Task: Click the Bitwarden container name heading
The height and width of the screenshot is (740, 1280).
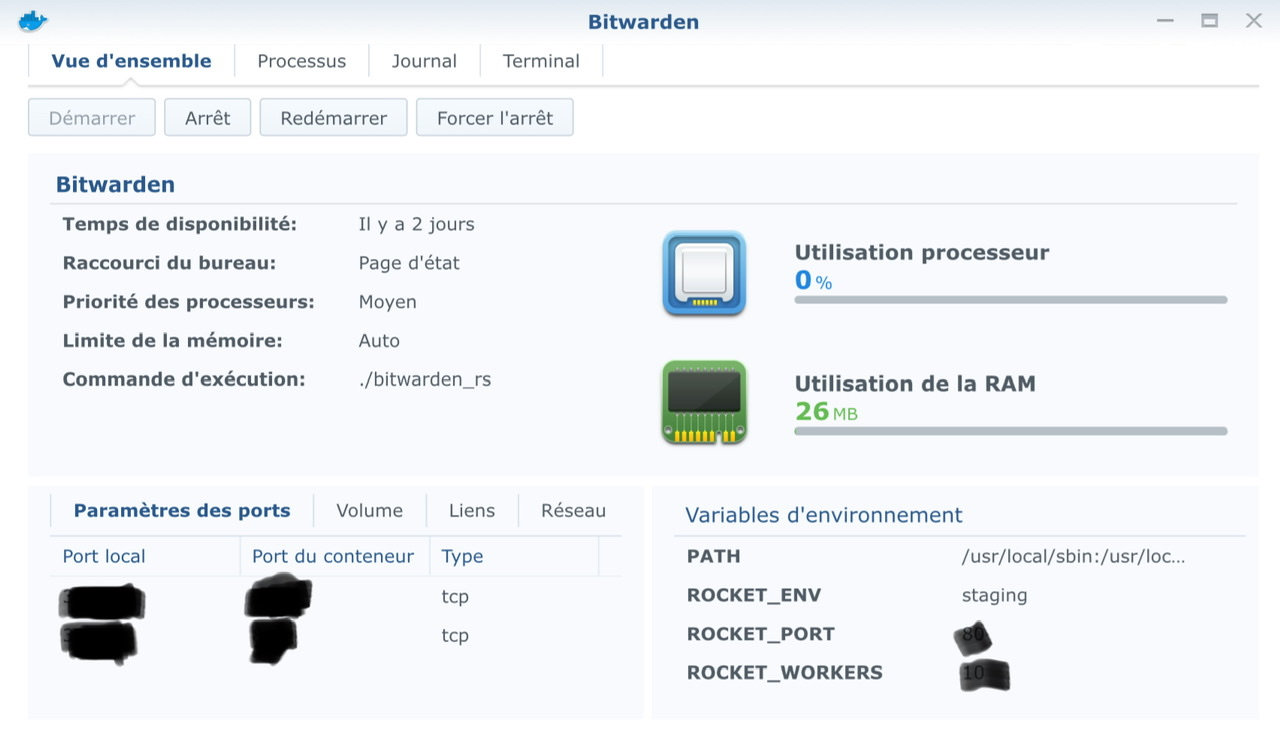Action: coord(115,185)
